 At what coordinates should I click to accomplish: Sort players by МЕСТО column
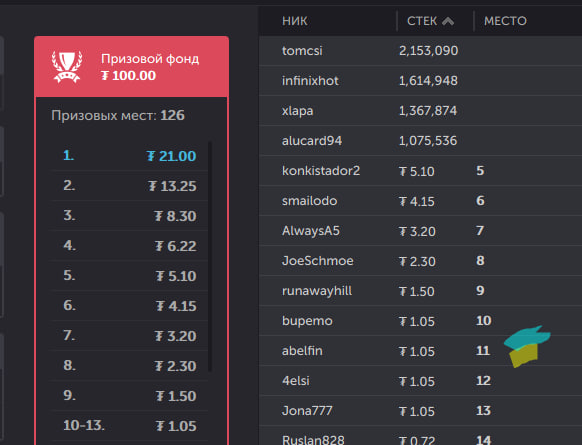pos(505,21)
